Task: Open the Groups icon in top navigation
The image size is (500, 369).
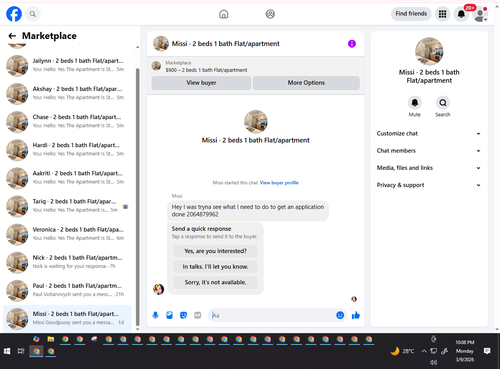Action: [x=270, y=14]
